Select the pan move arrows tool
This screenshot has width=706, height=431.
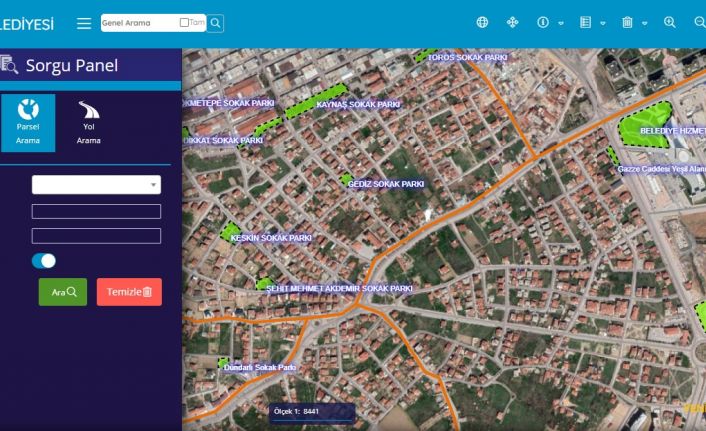[513, 22]
